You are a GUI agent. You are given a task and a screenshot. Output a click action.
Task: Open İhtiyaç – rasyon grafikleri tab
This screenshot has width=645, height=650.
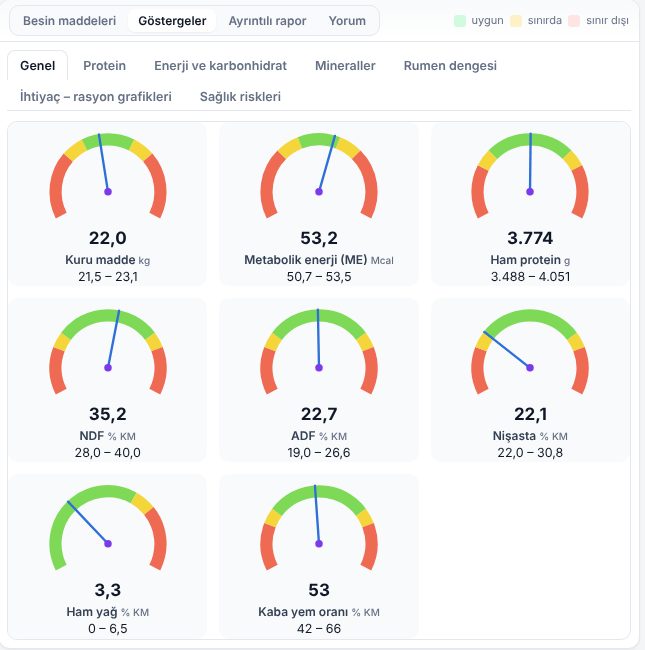coord(96,97)
